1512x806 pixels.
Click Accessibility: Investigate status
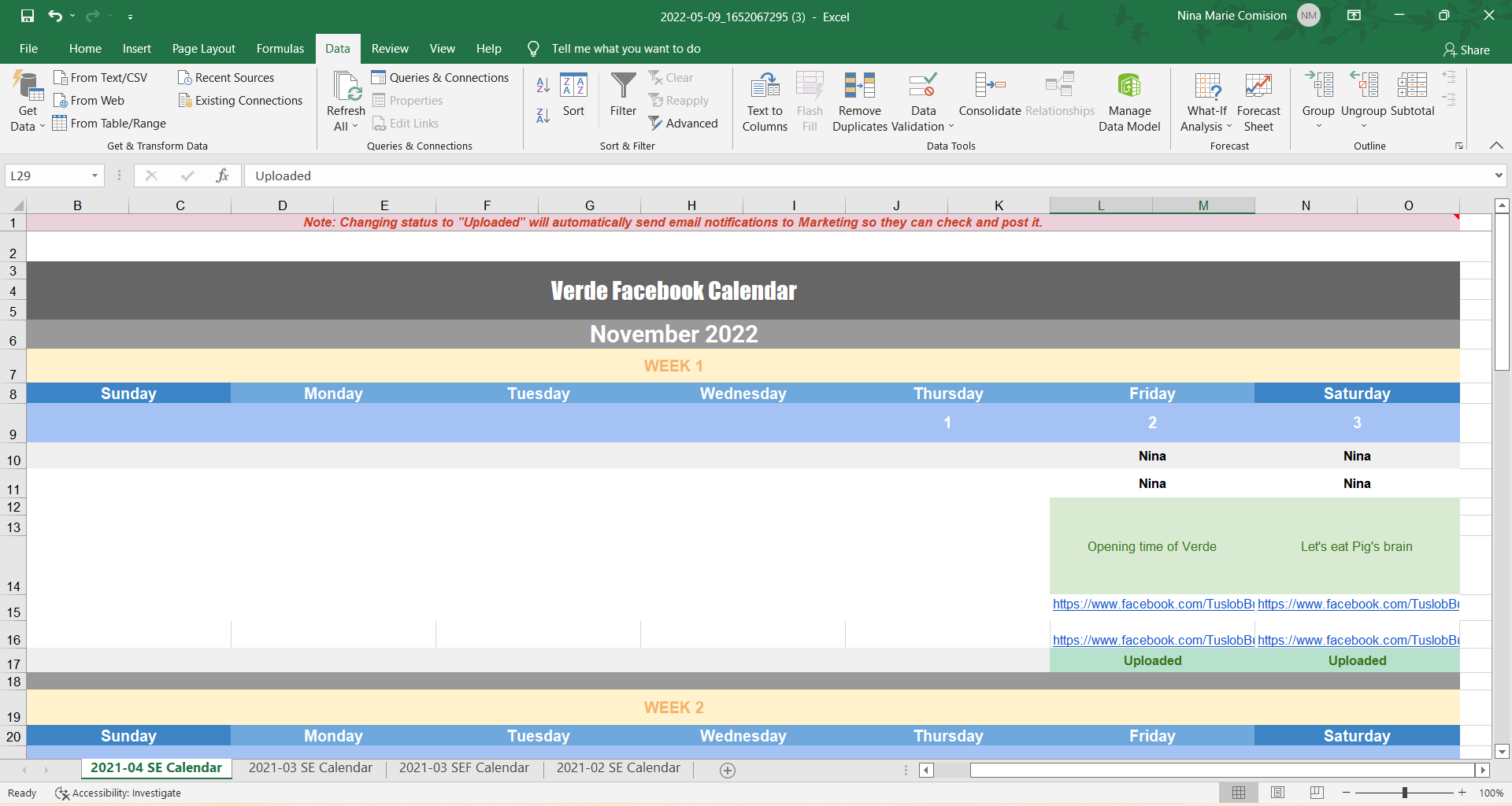click(118, 793)
